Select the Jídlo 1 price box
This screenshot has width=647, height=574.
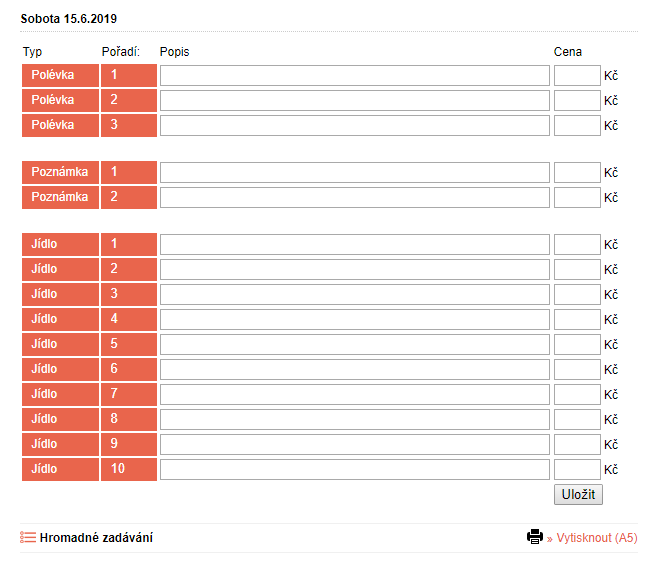(576, 245)
